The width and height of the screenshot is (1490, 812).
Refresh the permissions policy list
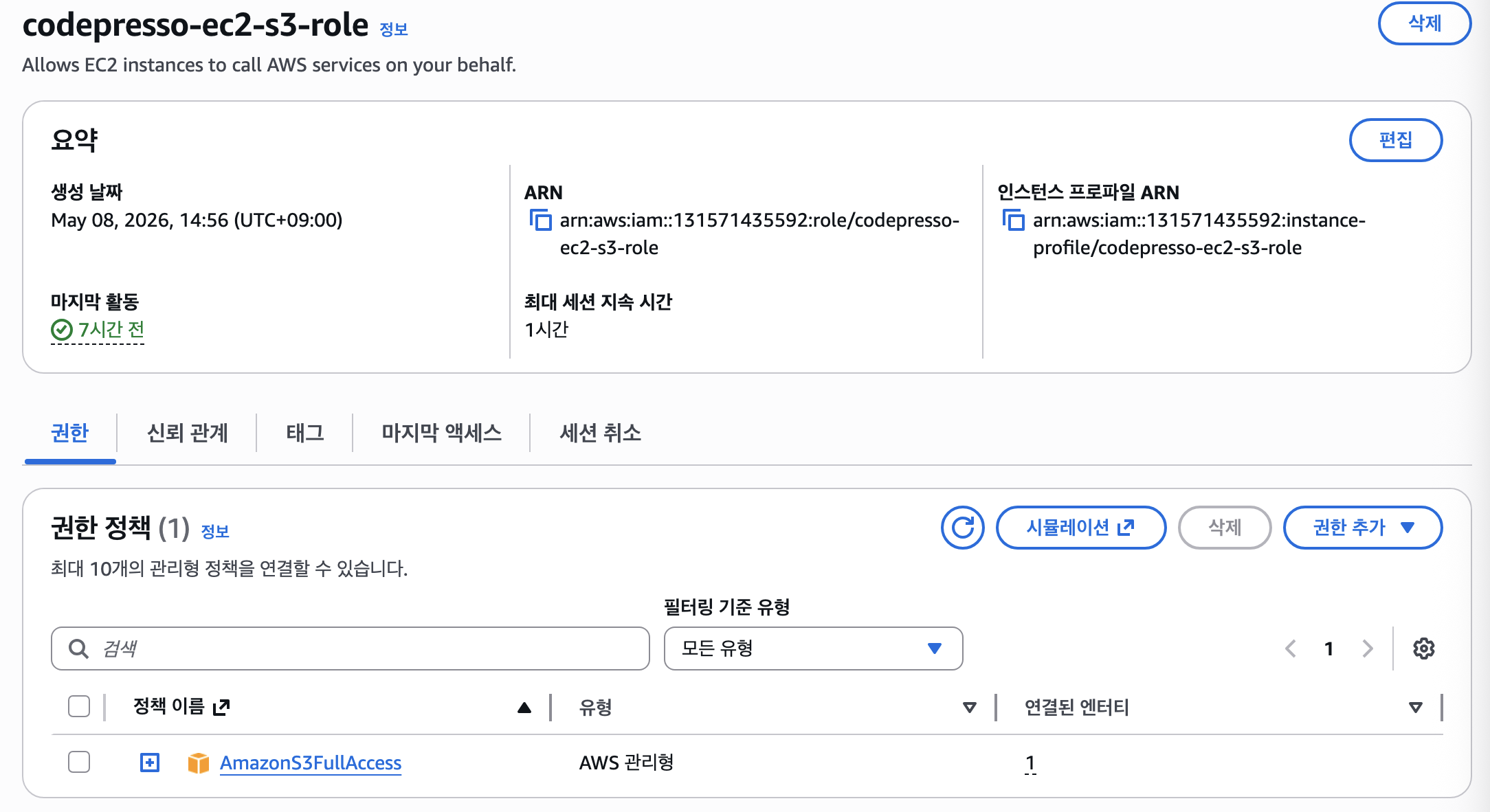pyautogui.click(x=962, y=528)
